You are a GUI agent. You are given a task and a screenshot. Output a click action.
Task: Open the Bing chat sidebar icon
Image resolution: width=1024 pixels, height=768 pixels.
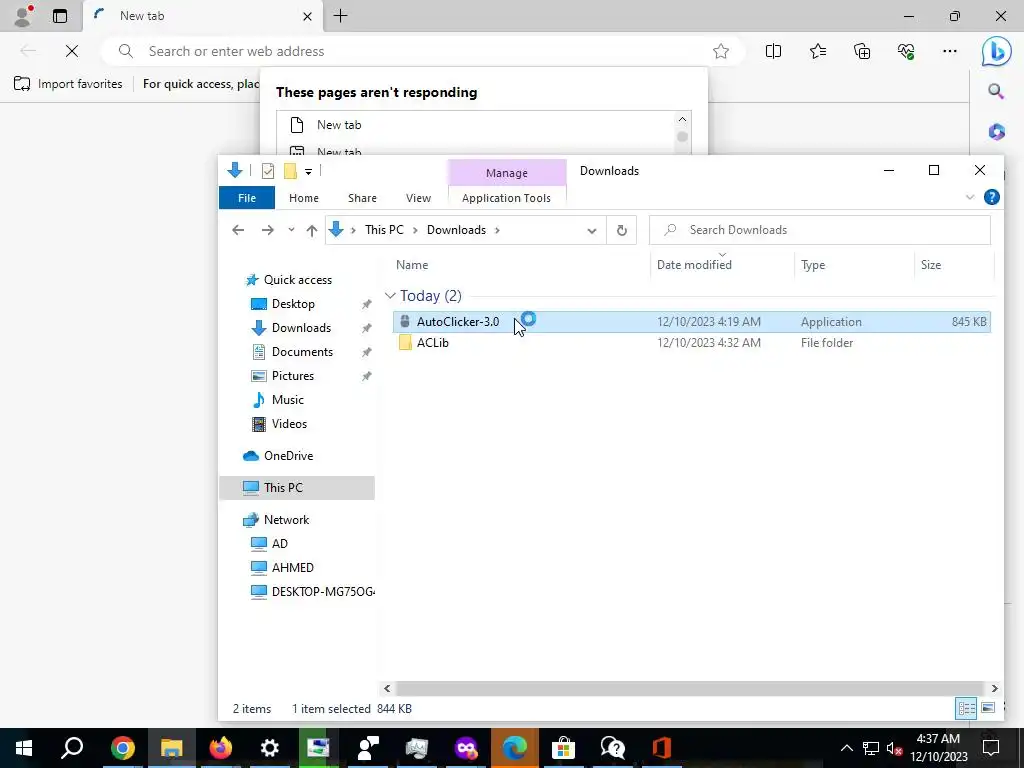coord(997,51)
